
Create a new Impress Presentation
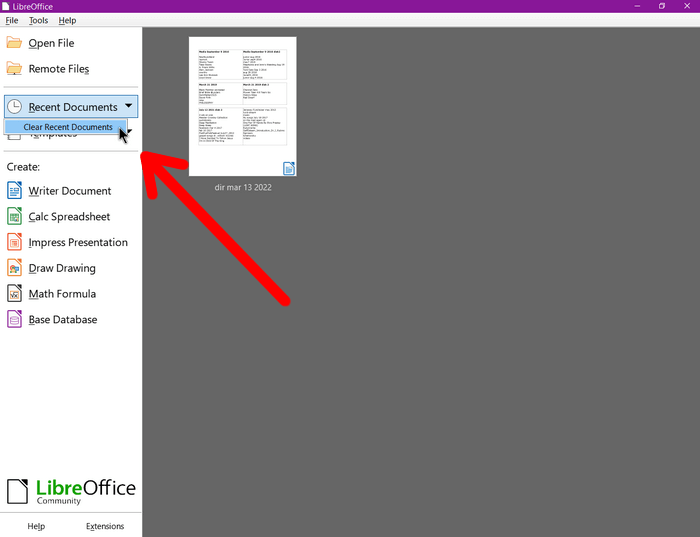(x=78, y=242)
